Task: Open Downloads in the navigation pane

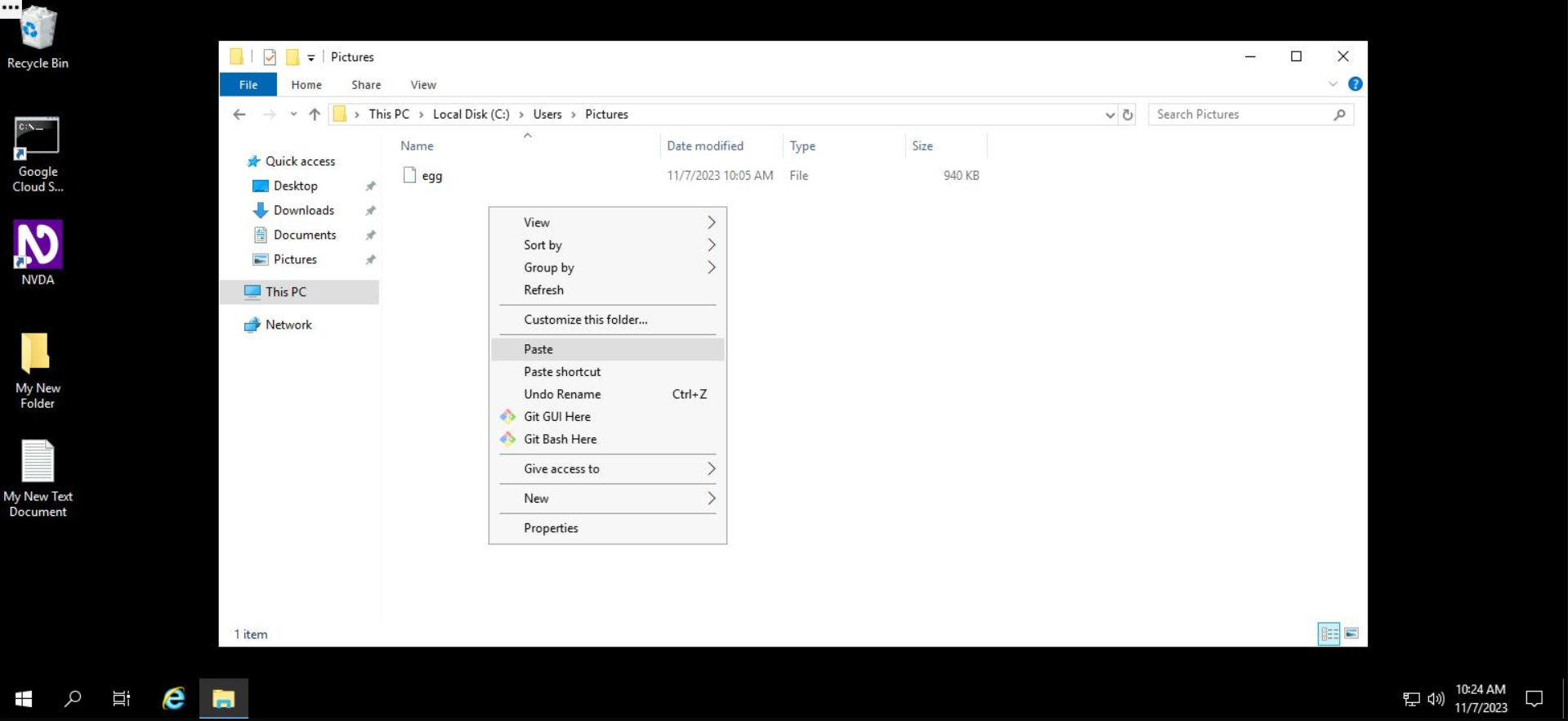Action: [303, 210]
